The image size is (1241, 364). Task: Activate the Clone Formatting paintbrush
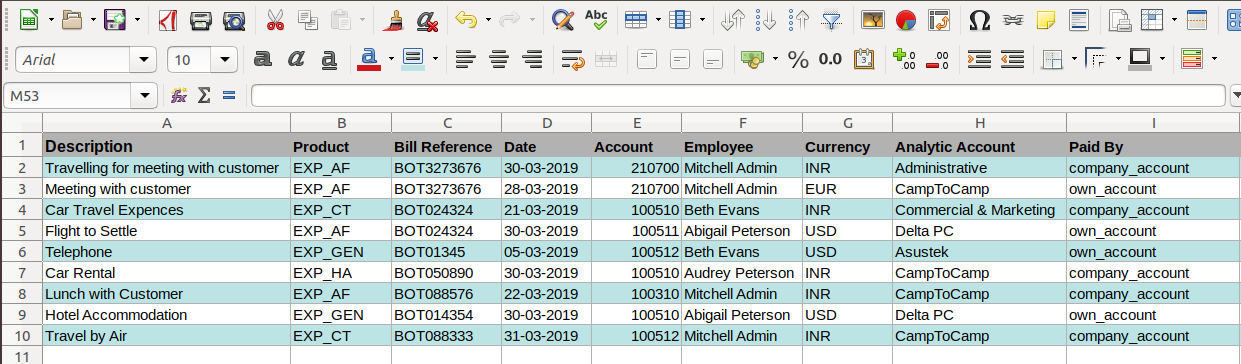tap(394, 19)
